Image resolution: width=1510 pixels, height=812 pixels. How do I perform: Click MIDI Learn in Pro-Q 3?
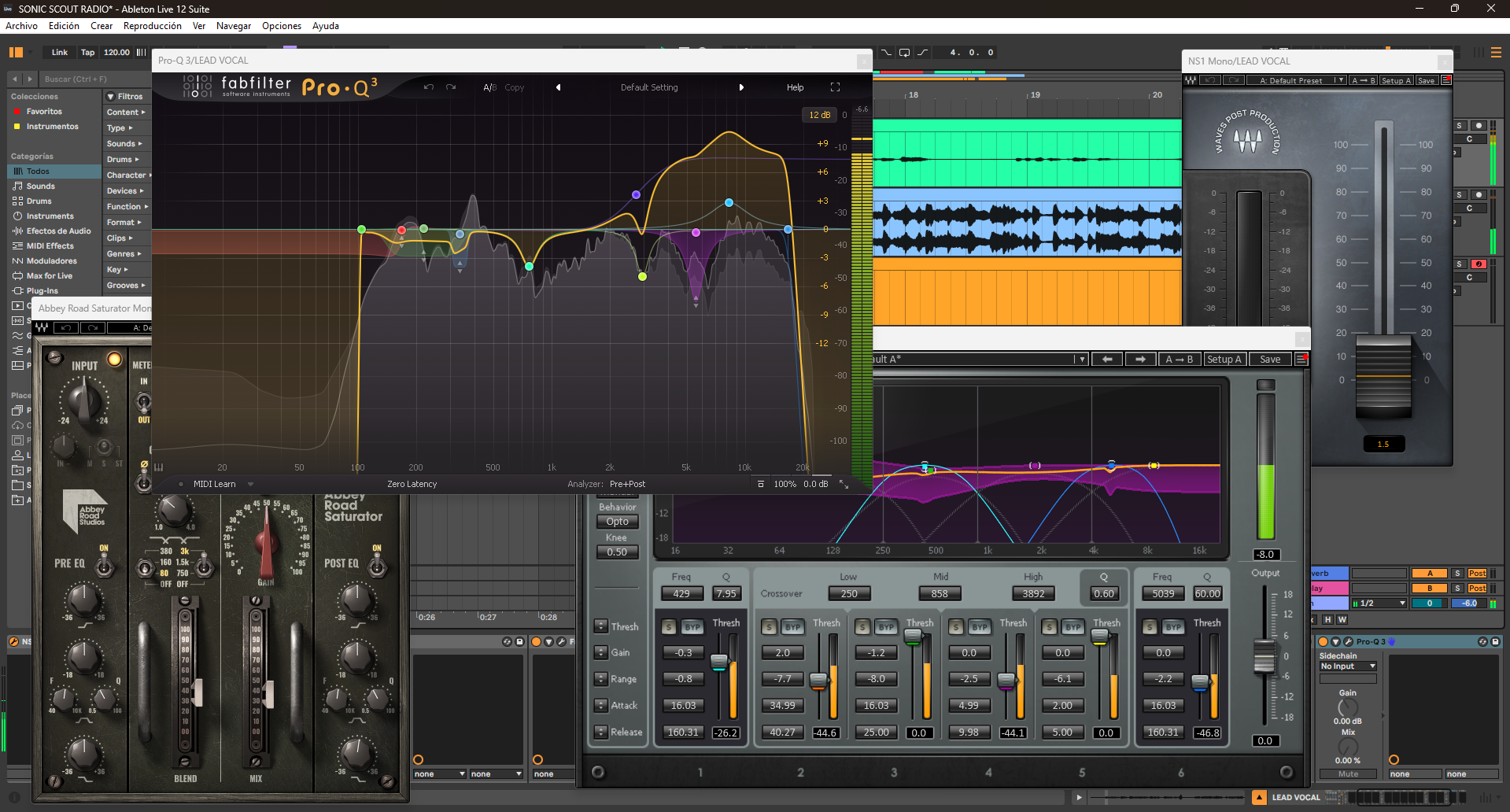(215, 484)
